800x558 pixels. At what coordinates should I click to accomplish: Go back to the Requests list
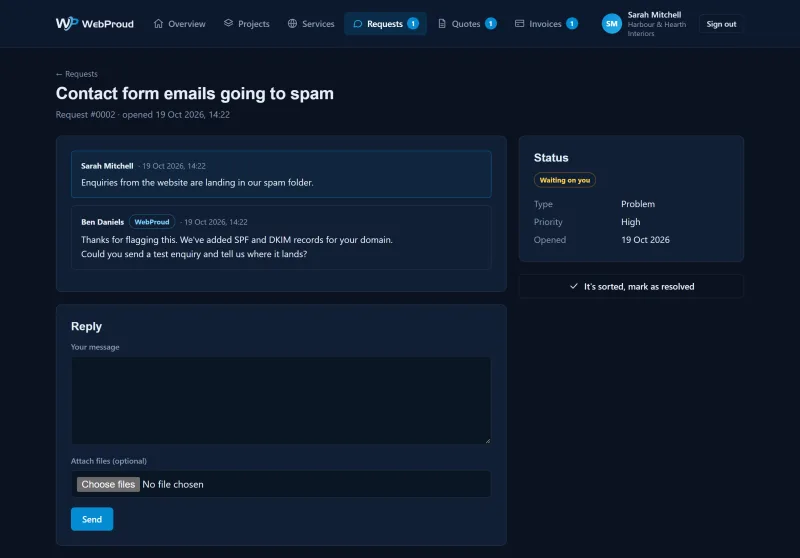point(77,74)
